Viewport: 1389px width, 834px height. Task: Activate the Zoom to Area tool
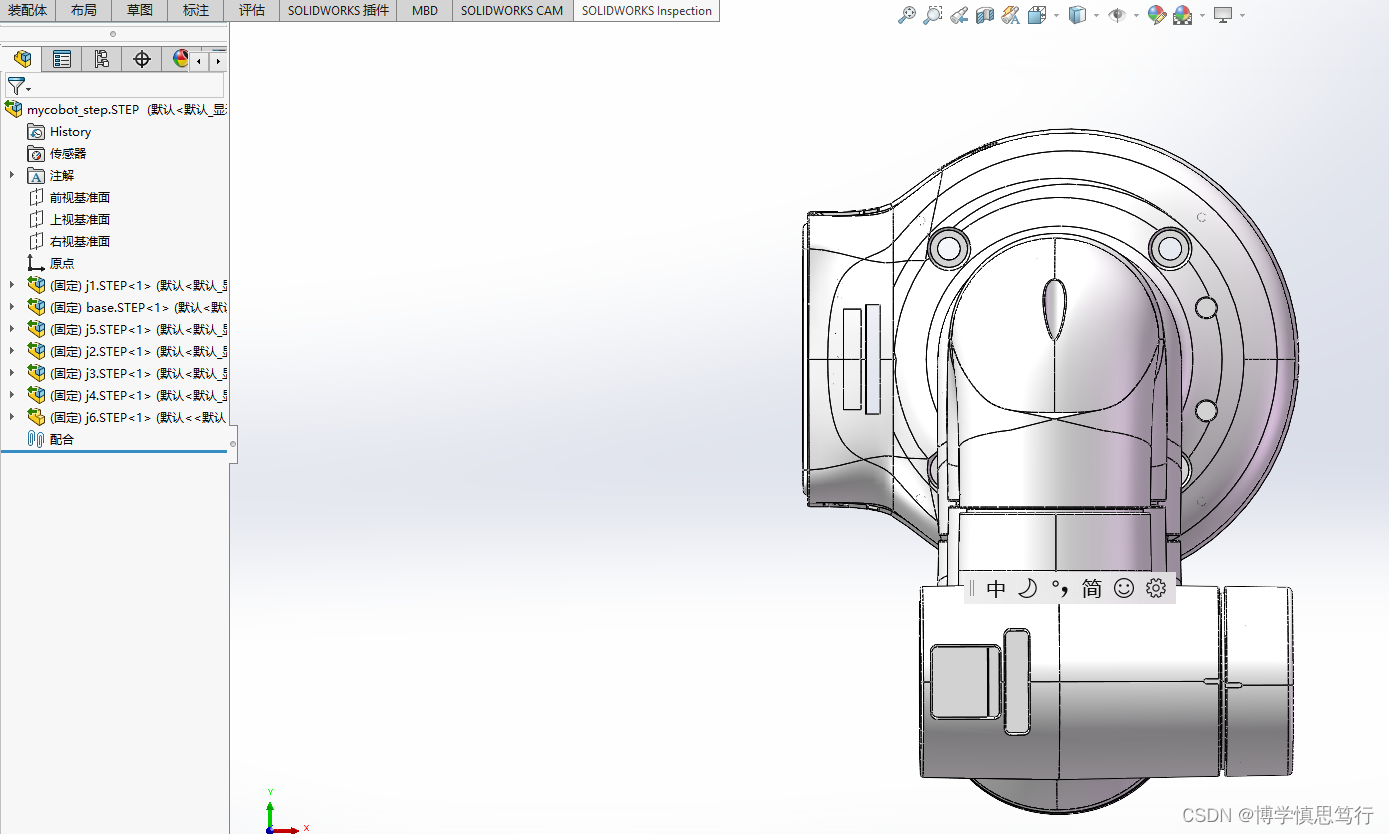click(x=933, y=15)
